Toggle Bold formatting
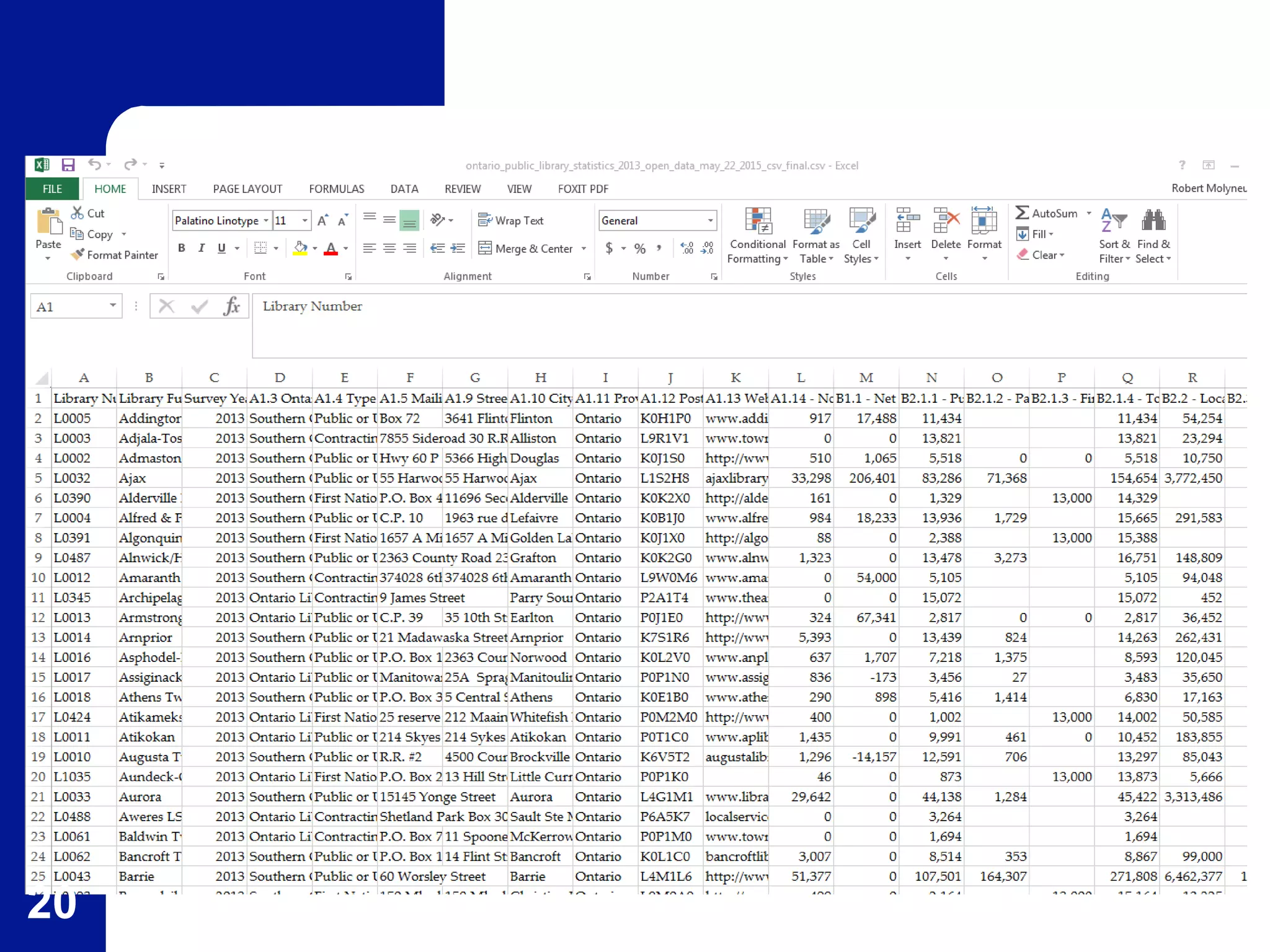Viewport: 1270px width, 952px height. 182,249
